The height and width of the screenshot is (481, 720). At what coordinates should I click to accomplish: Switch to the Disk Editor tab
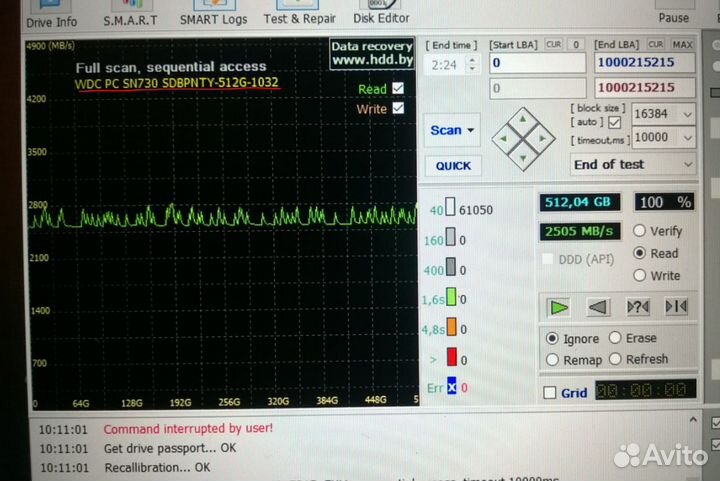380,17
